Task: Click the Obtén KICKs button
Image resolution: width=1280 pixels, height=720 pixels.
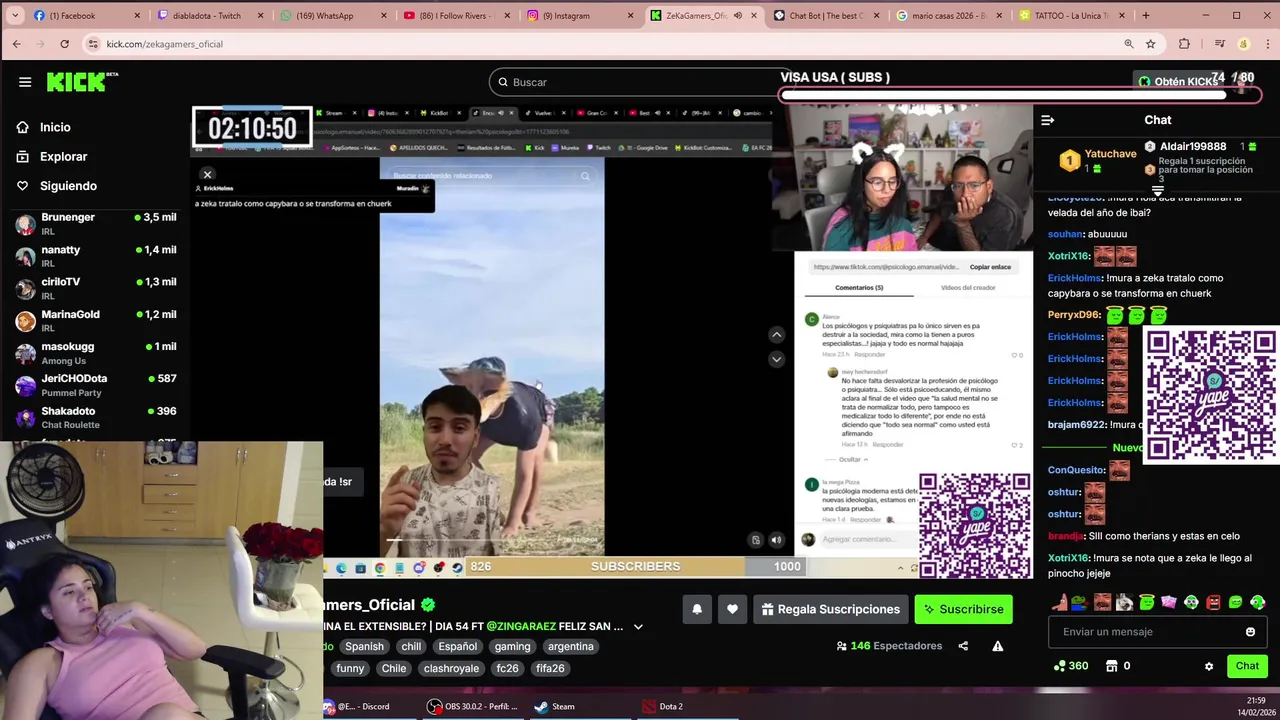Action: tap(1178, 82)
